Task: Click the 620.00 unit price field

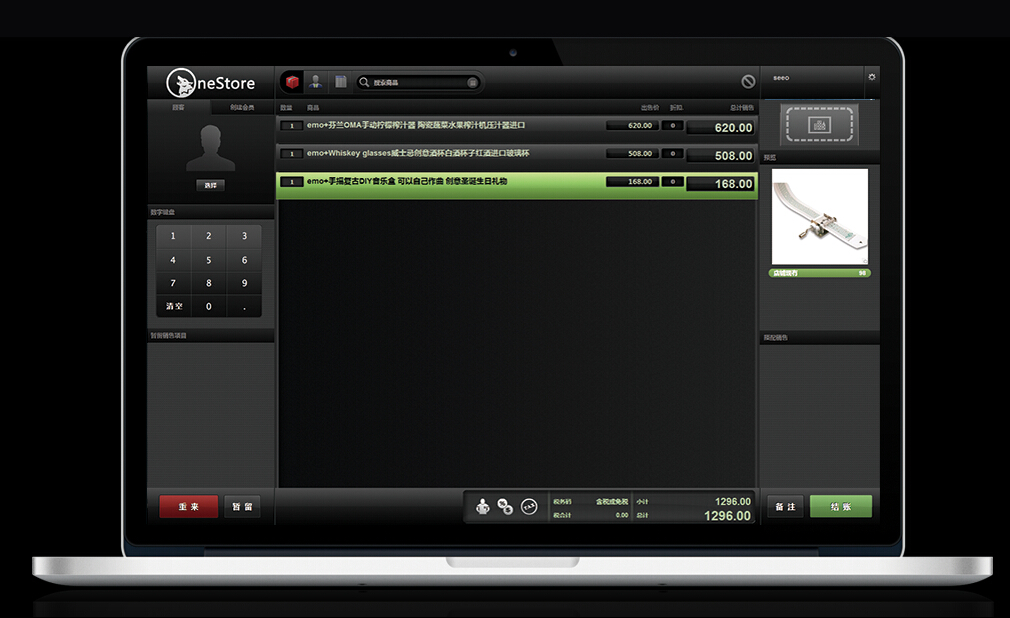Action: coord(632,126)
